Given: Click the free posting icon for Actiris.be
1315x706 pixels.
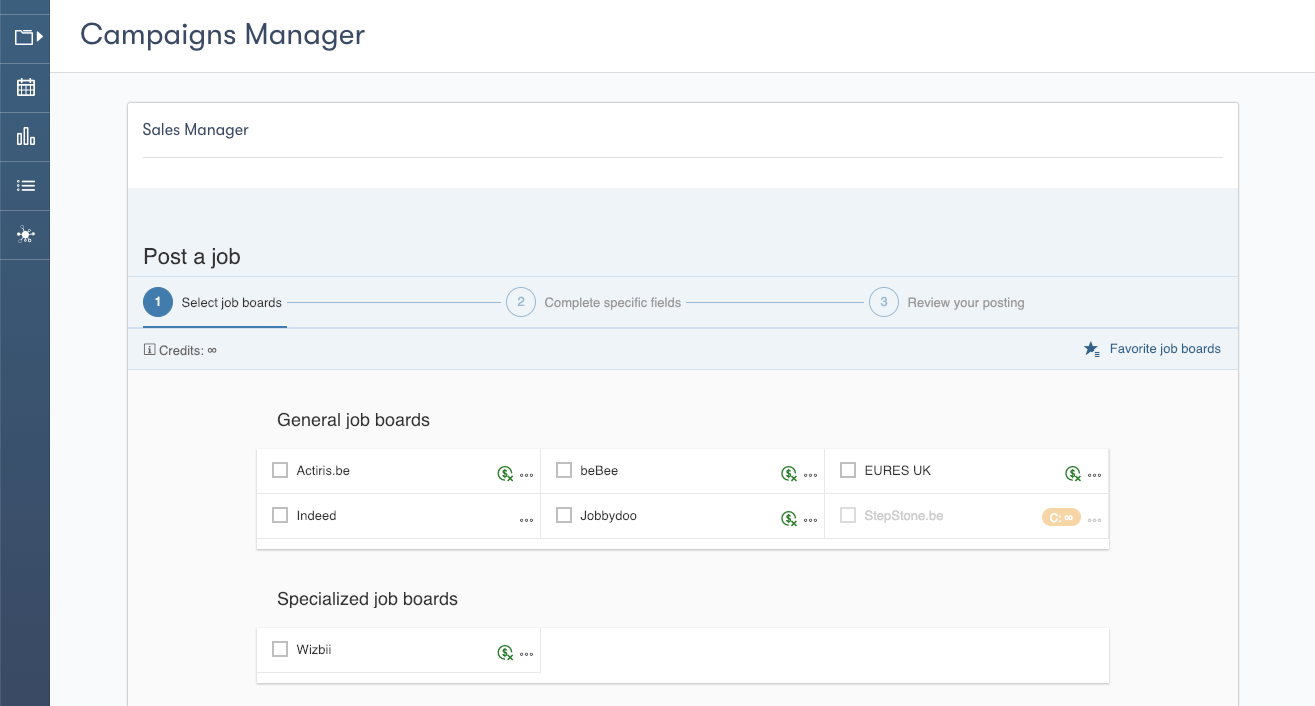Looking at the screenshot, I should tap(506, 474).
